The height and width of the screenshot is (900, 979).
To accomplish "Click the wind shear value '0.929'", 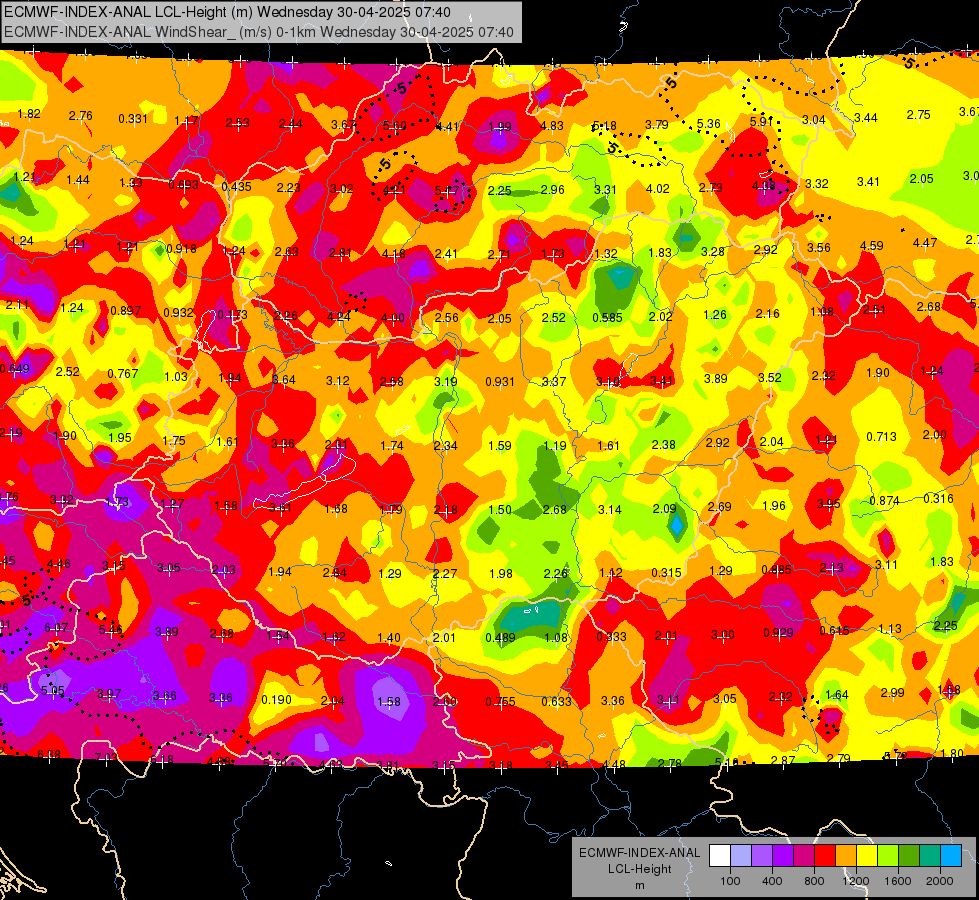I will pos(779,633).
